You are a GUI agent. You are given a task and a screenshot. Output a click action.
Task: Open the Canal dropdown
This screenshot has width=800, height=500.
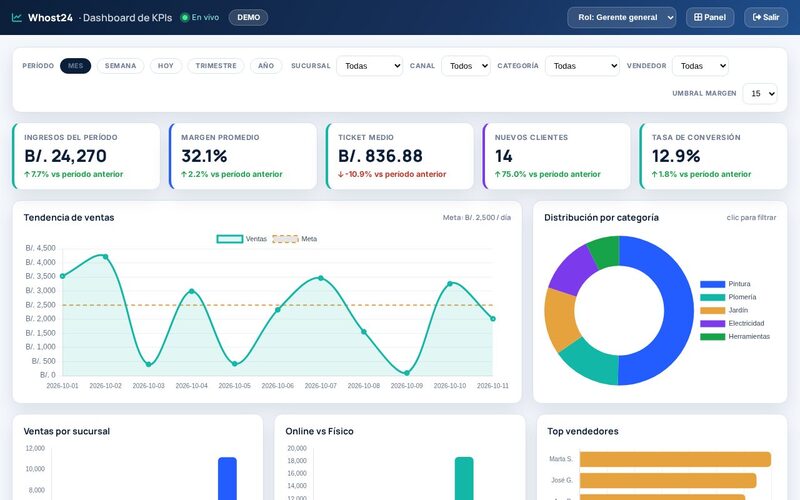coord(466,66)
